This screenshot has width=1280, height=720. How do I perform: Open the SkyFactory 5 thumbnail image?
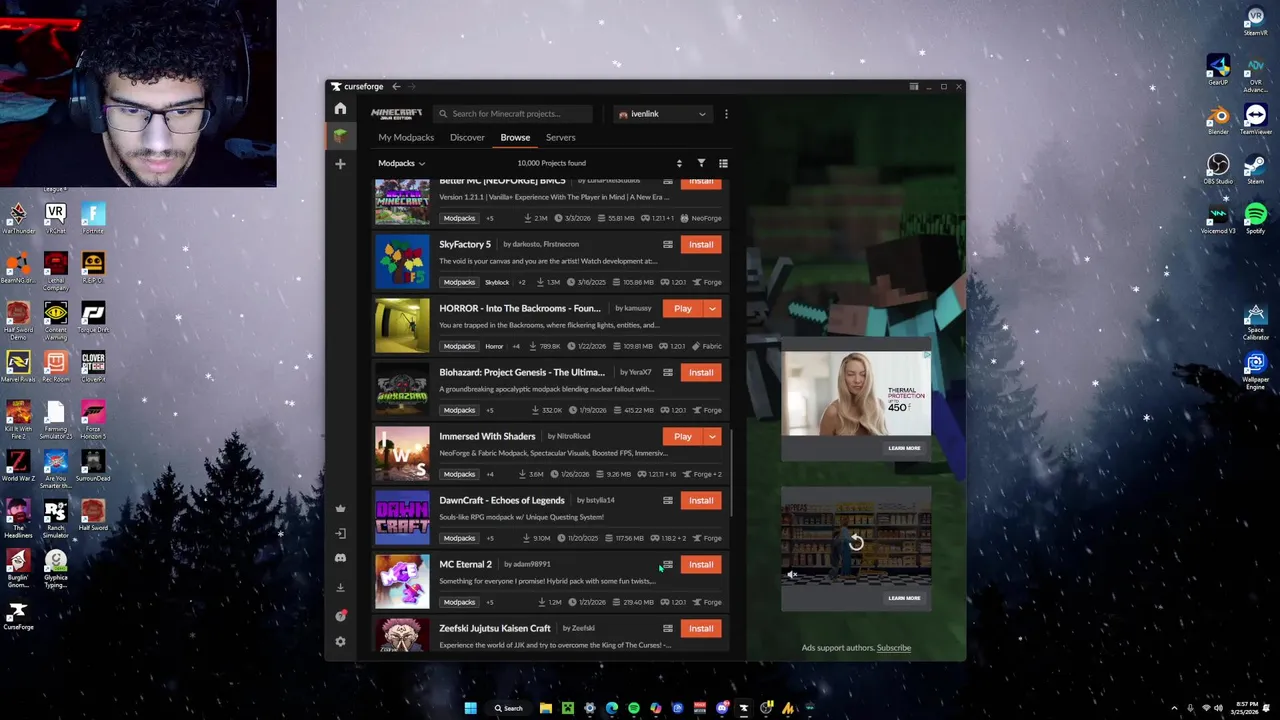402,261
